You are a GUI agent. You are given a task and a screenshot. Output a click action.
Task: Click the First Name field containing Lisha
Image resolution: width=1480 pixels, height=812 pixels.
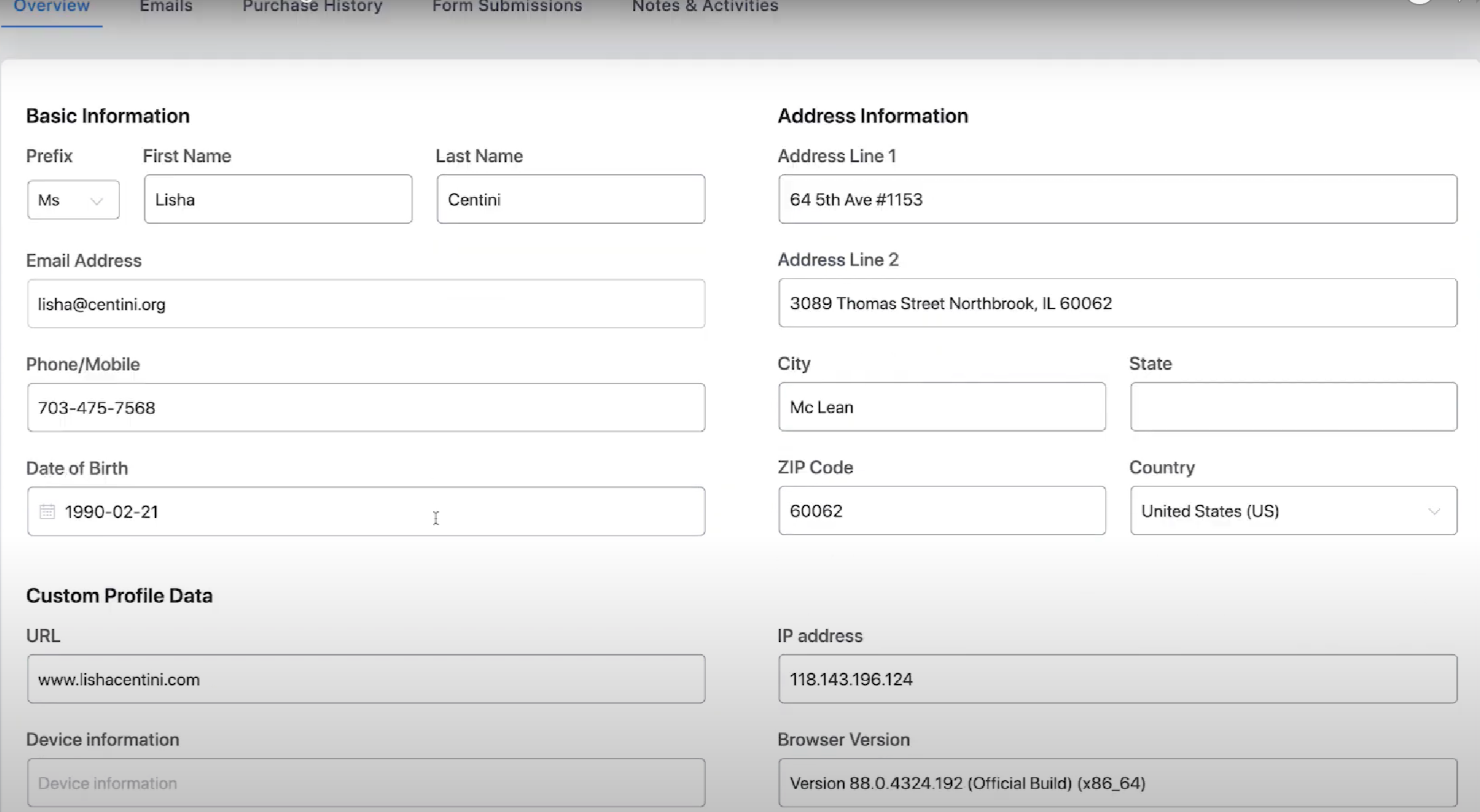coord(277,199)
